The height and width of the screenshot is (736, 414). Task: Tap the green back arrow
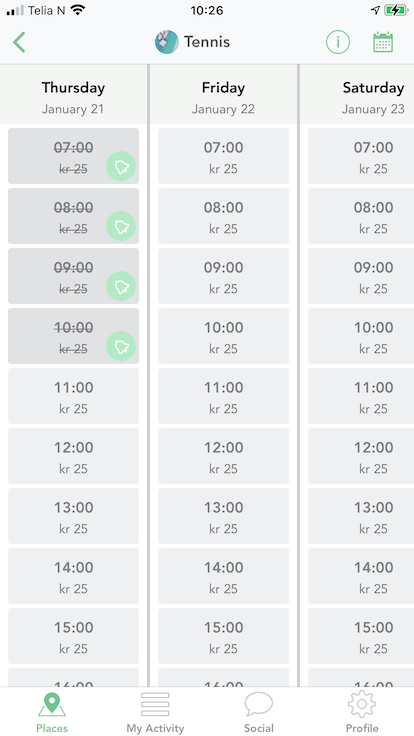pos(19,42)
